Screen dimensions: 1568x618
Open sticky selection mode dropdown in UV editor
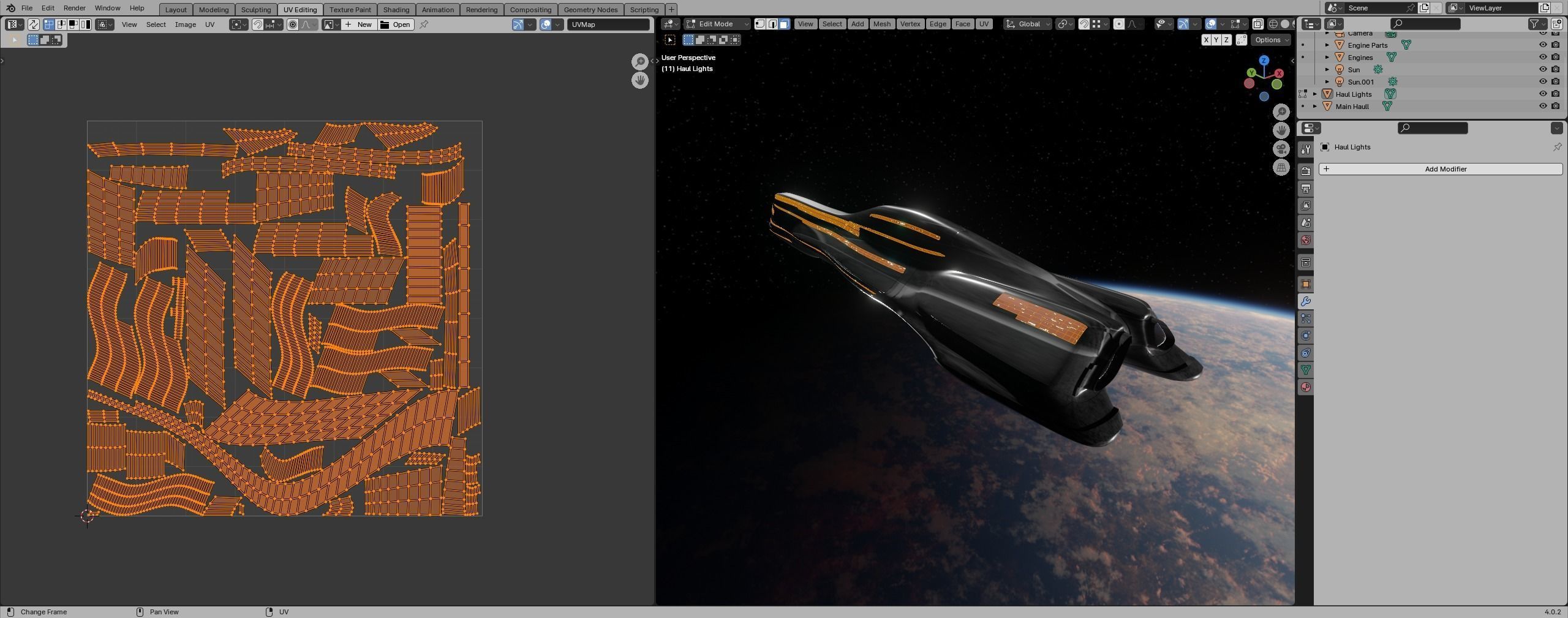[x=105, y=24]
